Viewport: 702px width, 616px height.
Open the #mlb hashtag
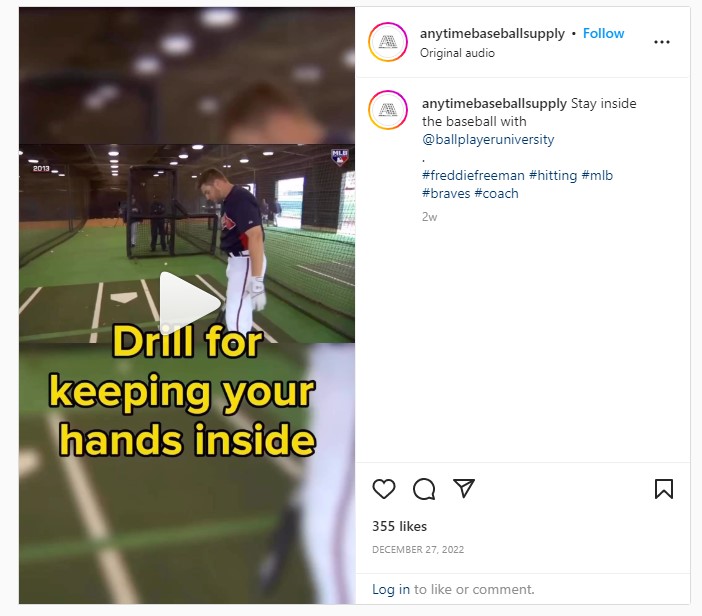coord(597,175)
